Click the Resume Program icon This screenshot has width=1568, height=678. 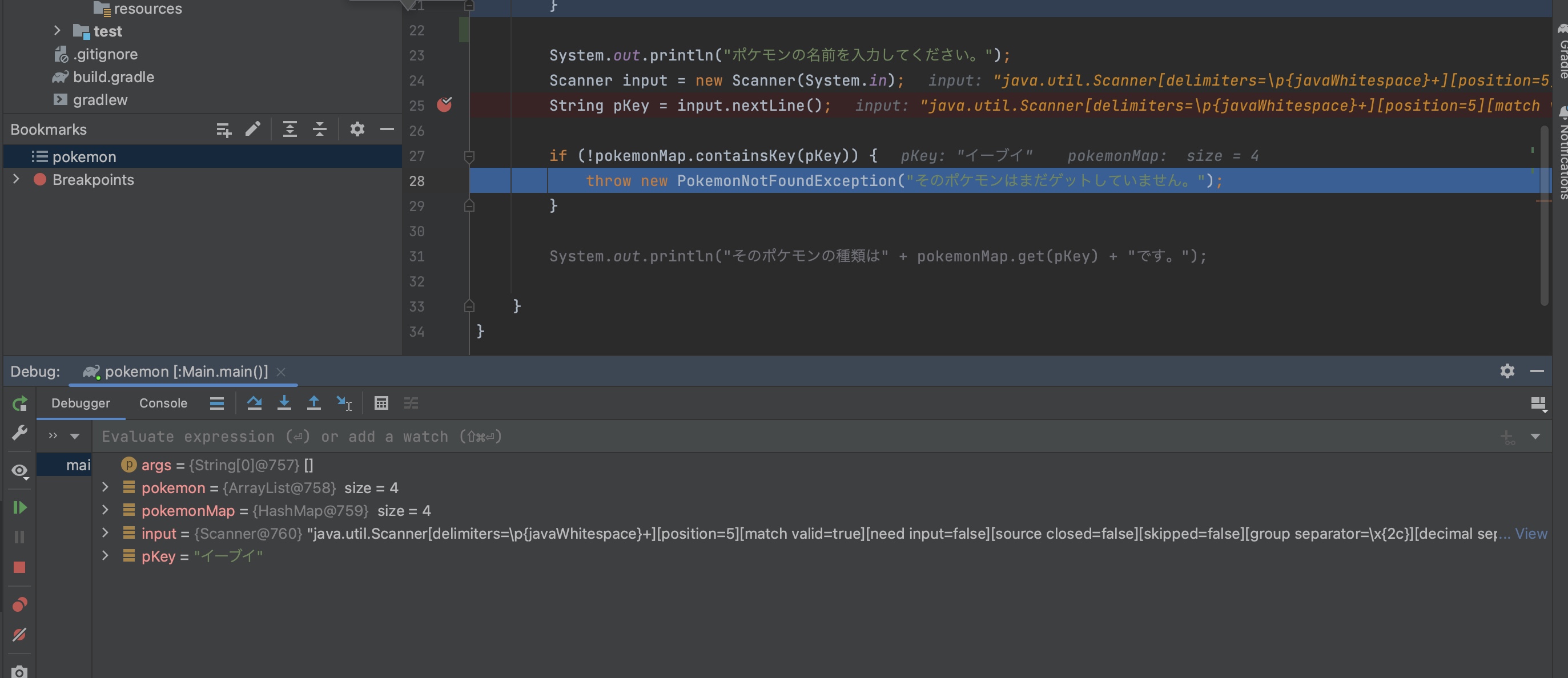point(19,507)
